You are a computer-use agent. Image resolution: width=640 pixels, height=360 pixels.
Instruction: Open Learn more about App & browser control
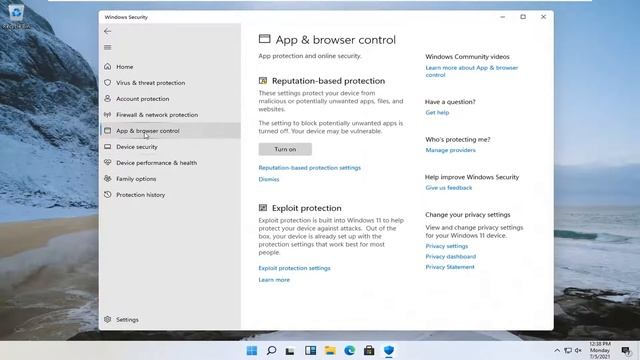[471, 71]
